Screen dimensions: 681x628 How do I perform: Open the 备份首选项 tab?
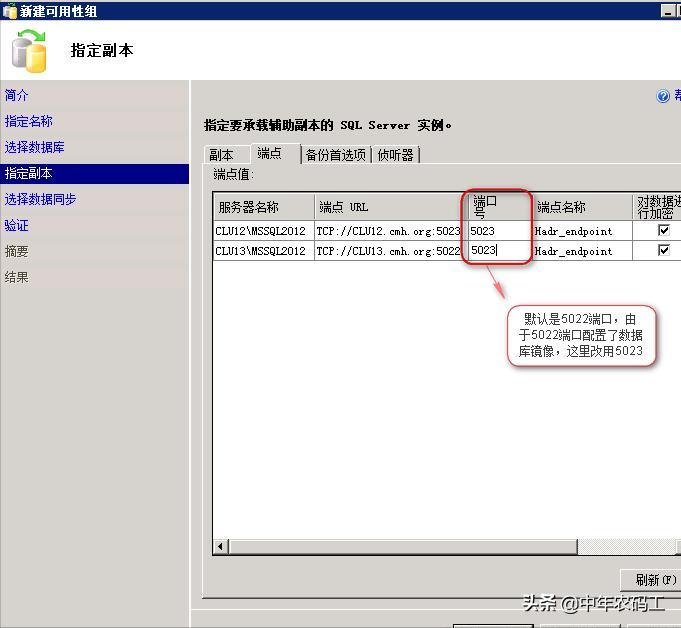336,155
